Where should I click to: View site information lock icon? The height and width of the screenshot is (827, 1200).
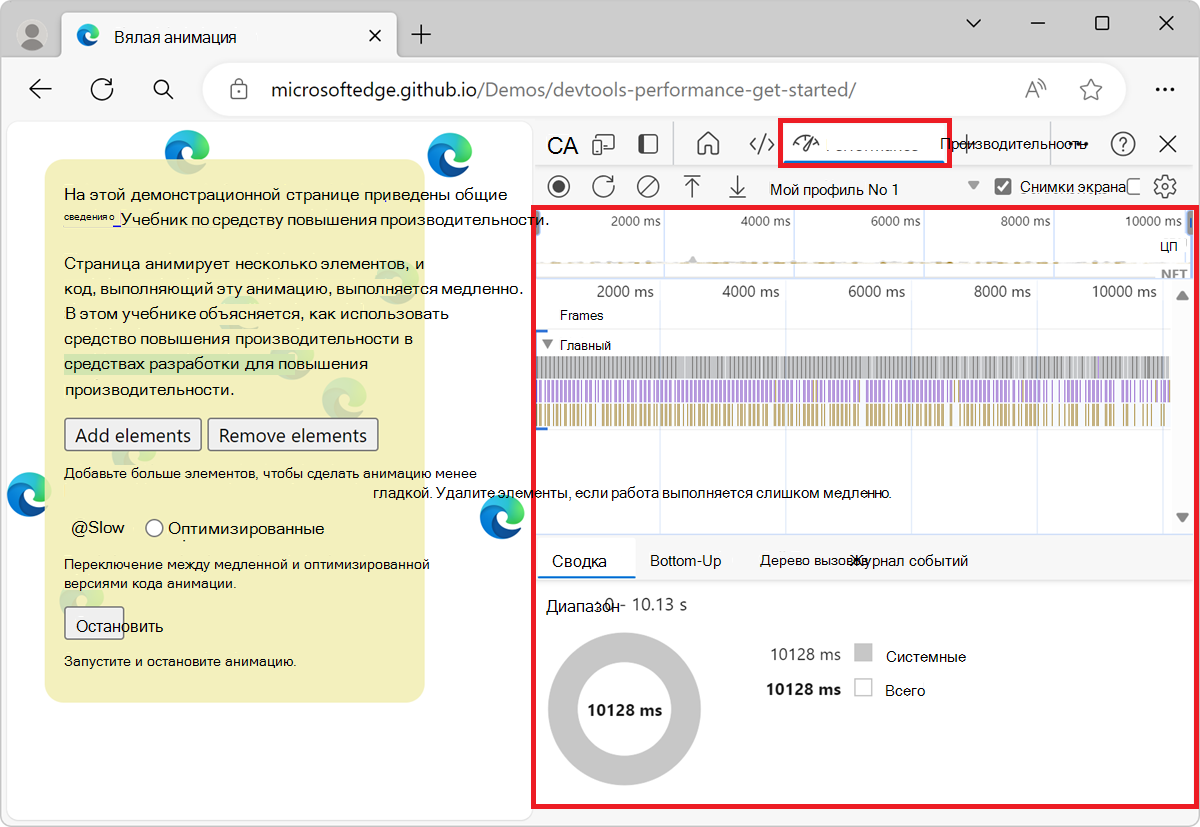point(238,89)
